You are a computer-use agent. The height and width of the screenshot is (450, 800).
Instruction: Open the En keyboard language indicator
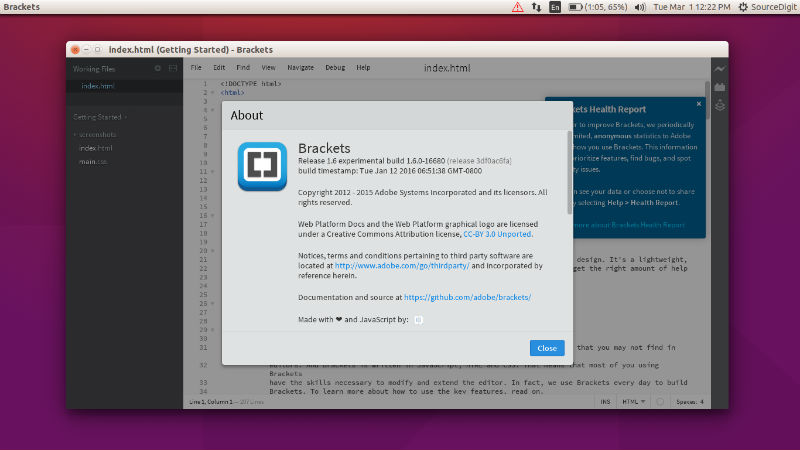(555, 7)
